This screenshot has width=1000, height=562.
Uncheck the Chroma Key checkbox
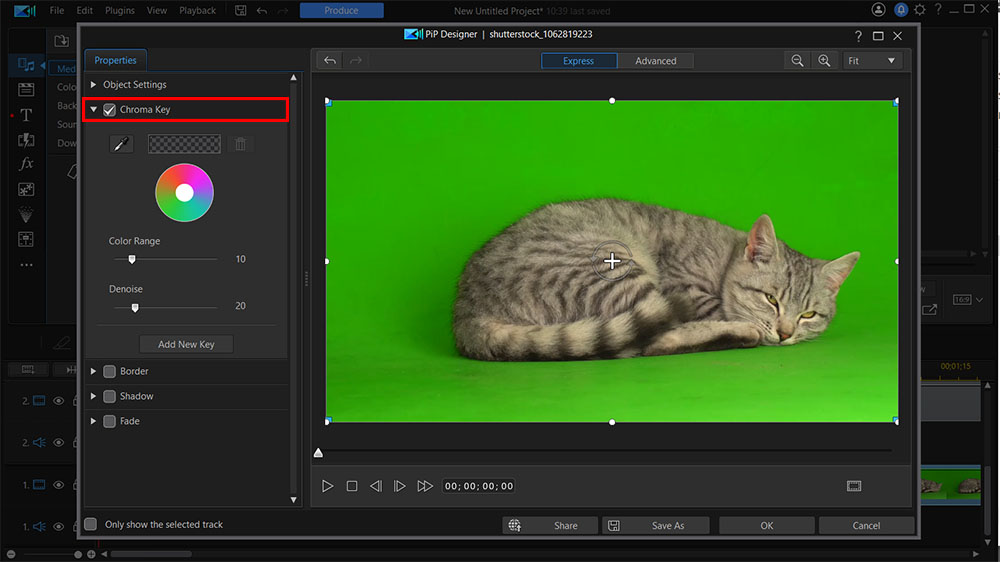point(110,110)
